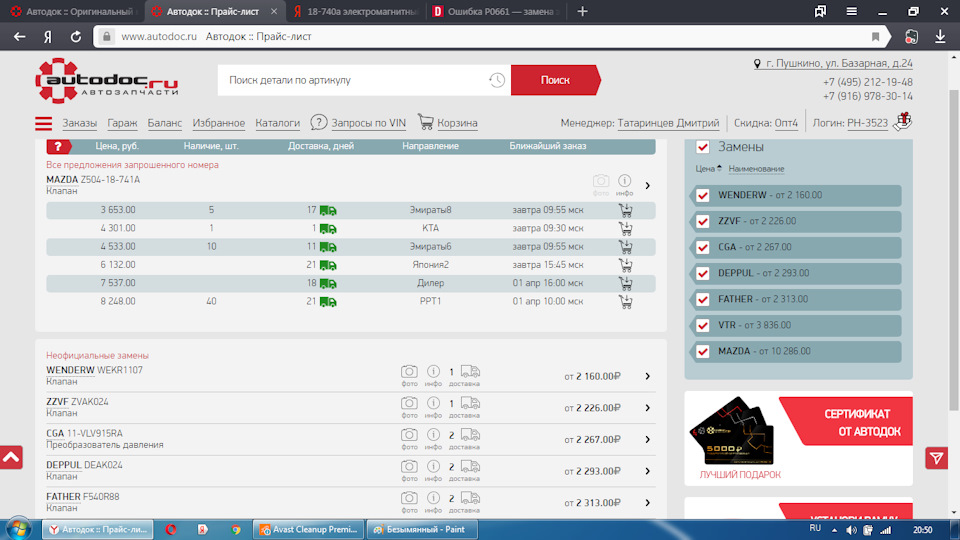View photo of WENDERW WEKR1107
This screenshot has height=540, width=960.
pos(409,375)
